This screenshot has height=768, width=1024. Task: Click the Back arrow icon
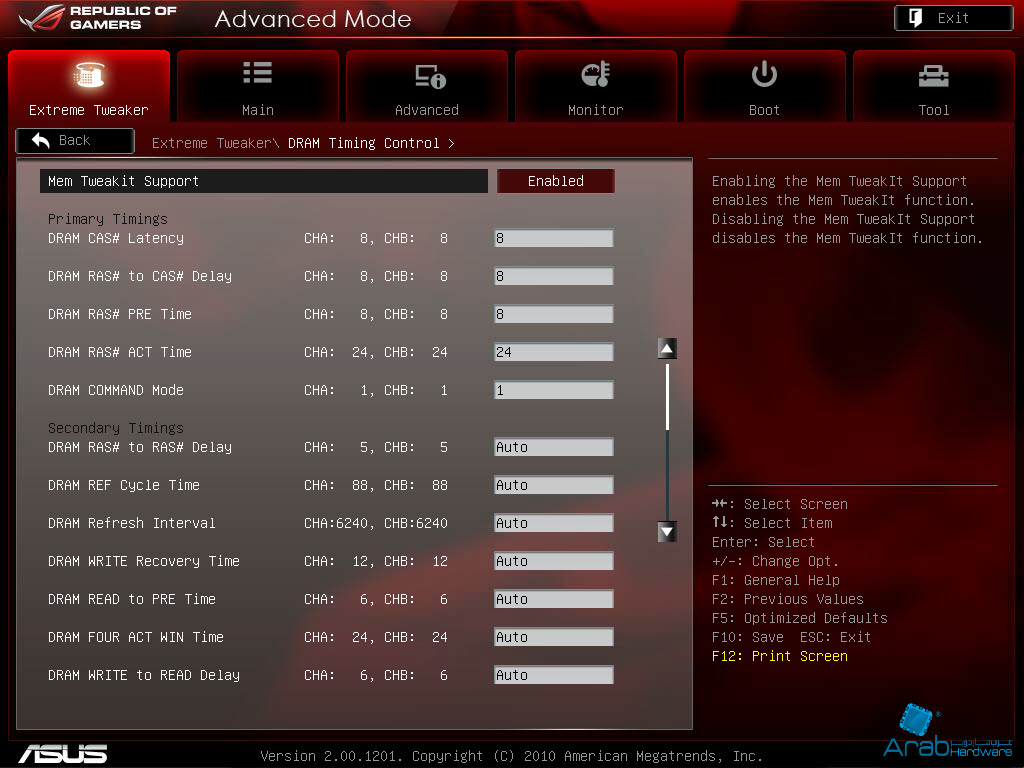tap(40, 140)
